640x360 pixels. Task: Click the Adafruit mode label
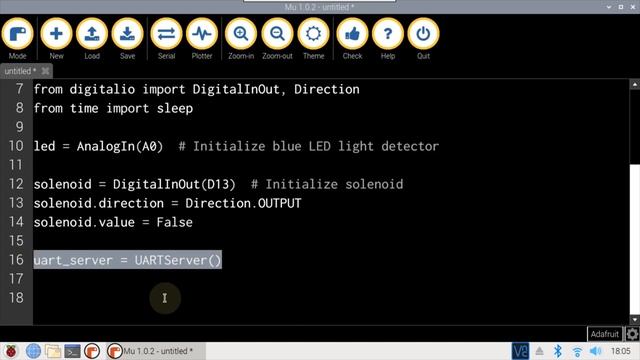tap(604, 334)
